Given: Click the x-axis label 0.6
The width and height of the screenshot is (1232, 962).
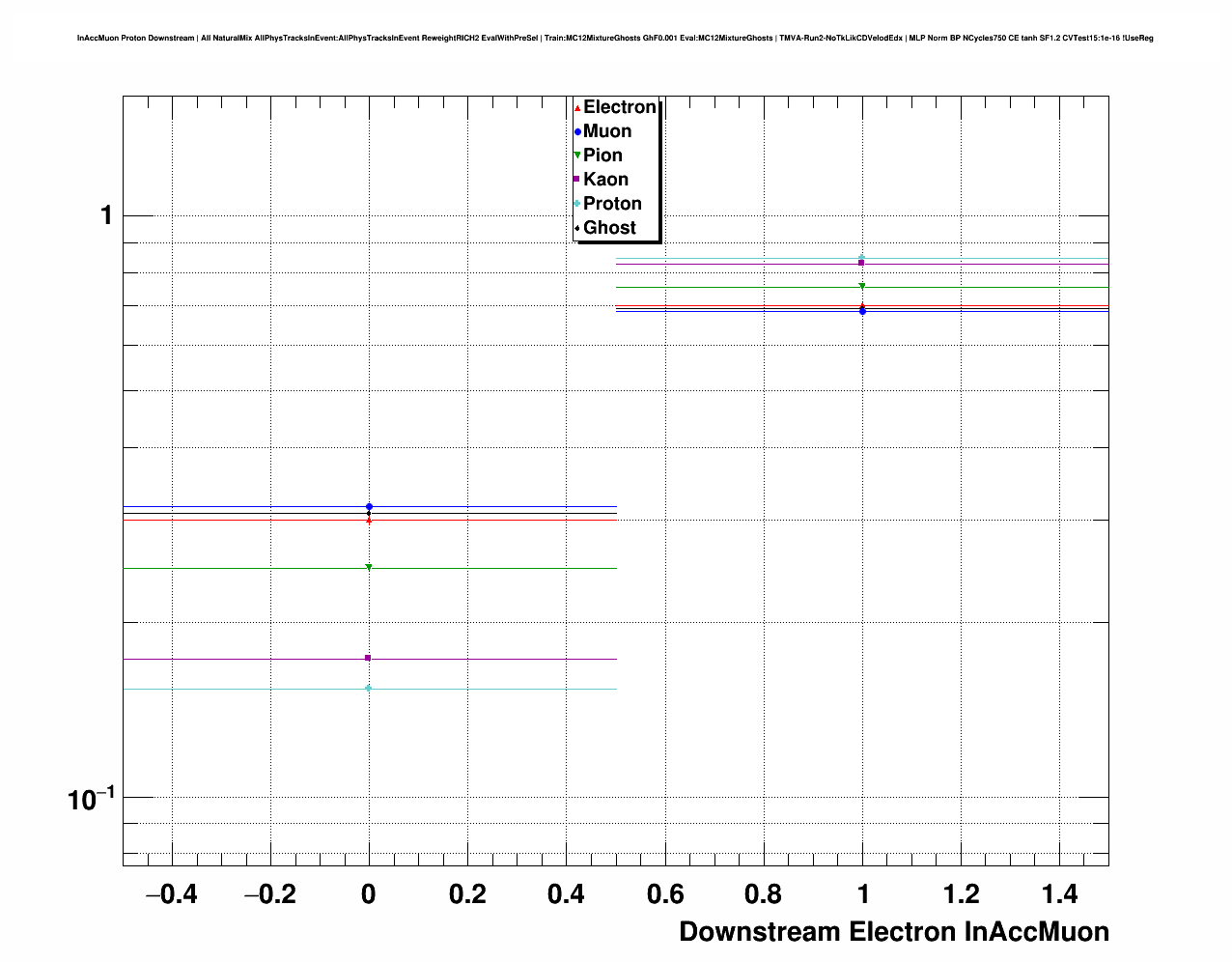Looking at the screenshot, I should coord(665,894).
